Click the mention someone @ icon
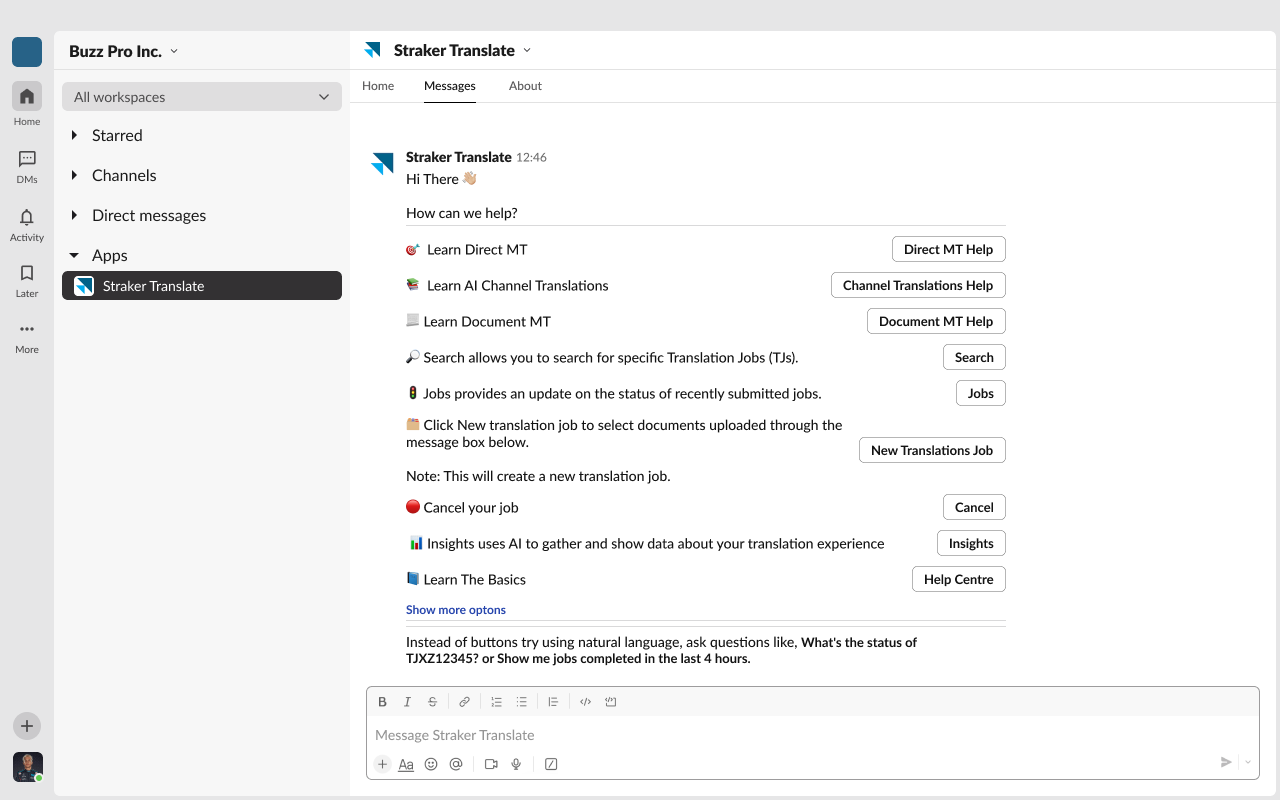Image resolution: width=1280 pixels, height=800 pixels. (x=456, y=764)
